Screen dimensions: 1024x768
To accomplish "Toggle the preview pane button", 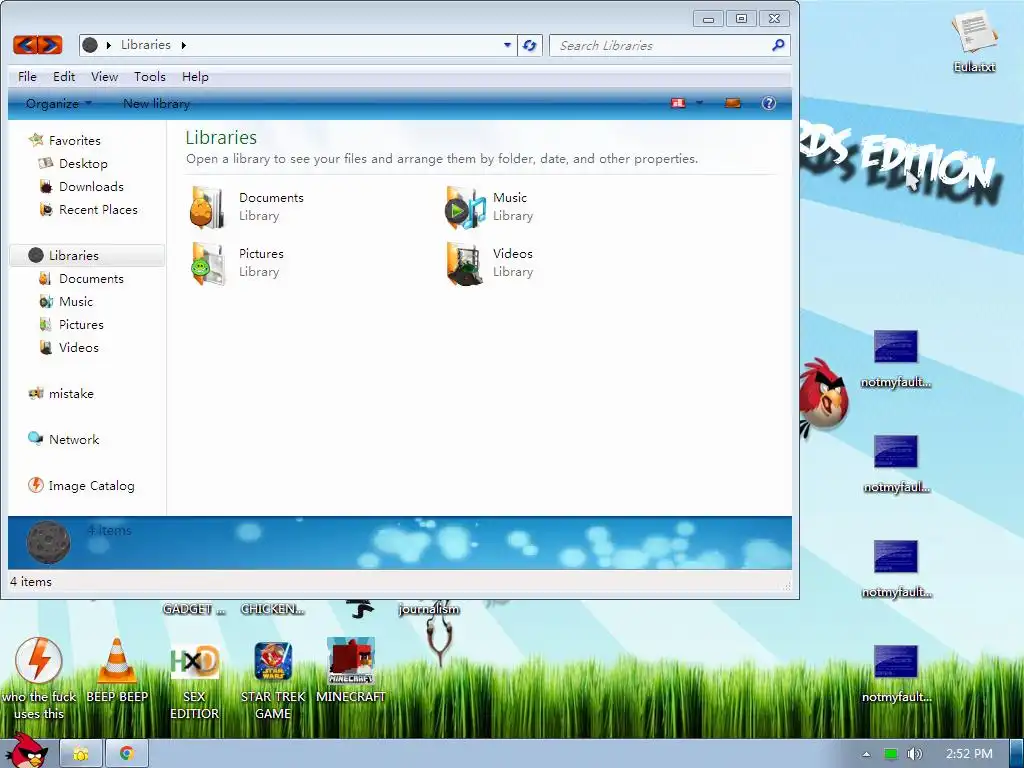I will tap(733, 103).
